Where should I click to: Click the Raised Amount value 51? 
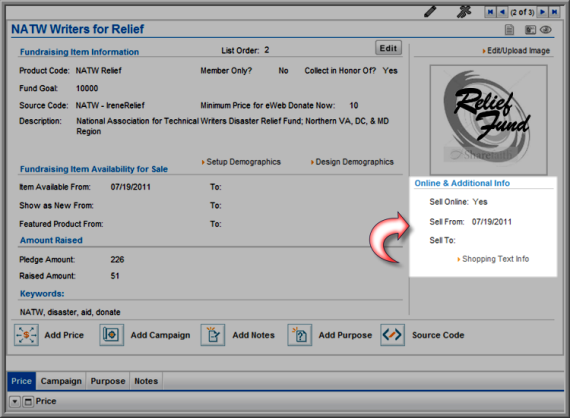(x=115, y=276)
